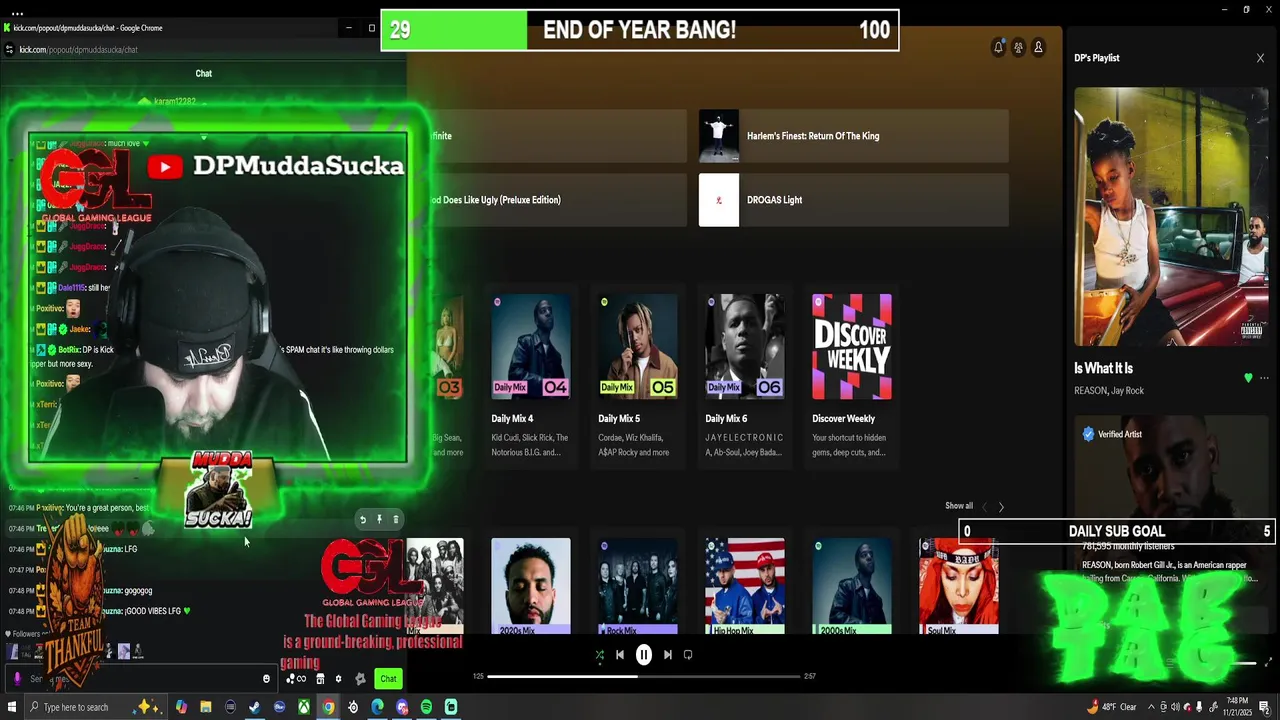The height and width of the screenshot is (720, 1280).
Task: Open Spotify Friend Activity icon
Action: [1018, 47]
